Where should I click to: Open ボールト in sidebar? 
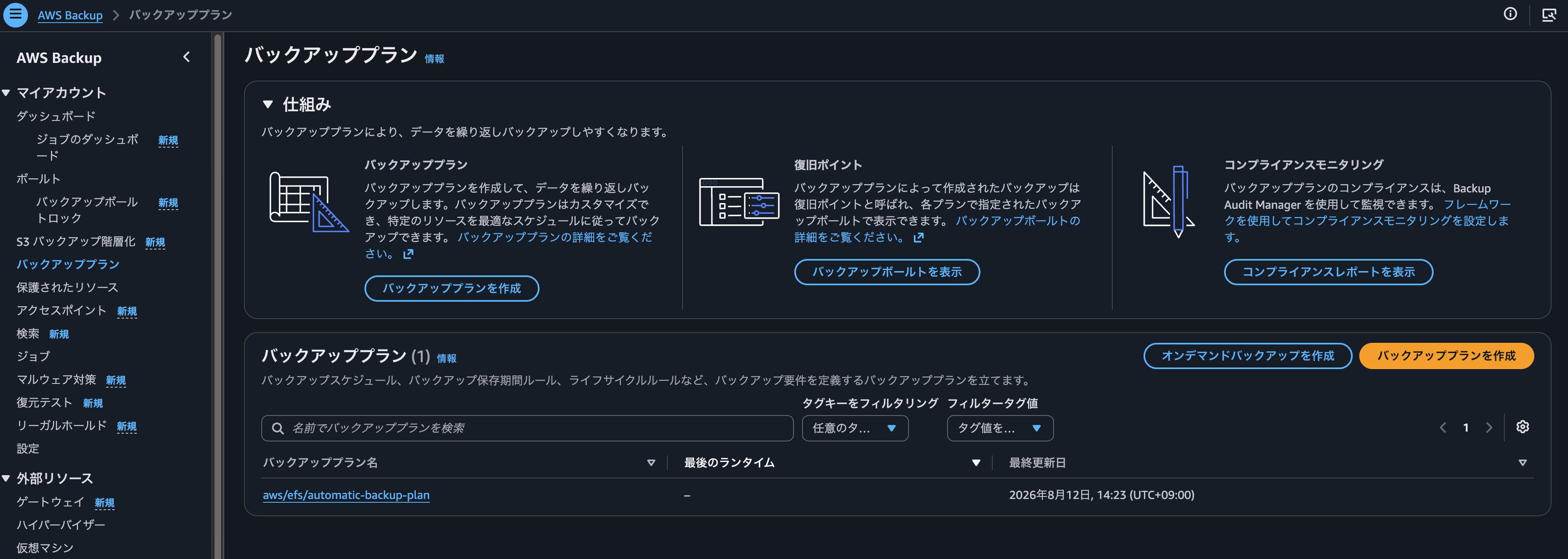(x=38, y=178)
